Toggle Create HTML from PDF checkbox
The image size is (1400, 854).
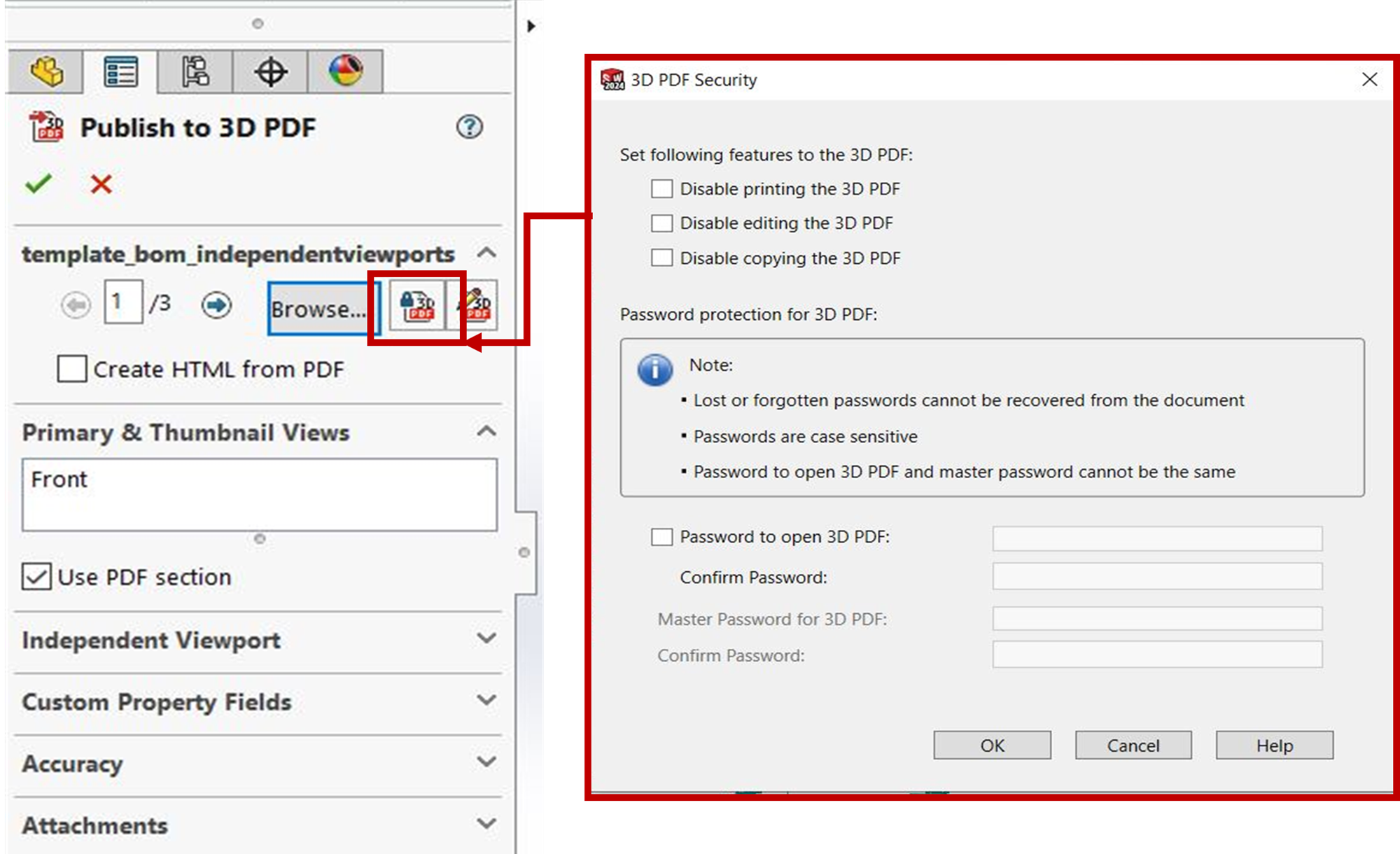[72, 369]
